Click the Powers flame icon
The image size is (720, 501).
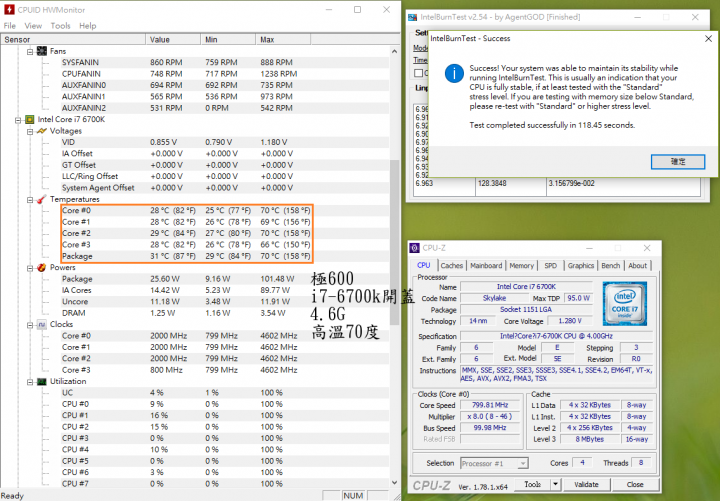click(42, 267)
